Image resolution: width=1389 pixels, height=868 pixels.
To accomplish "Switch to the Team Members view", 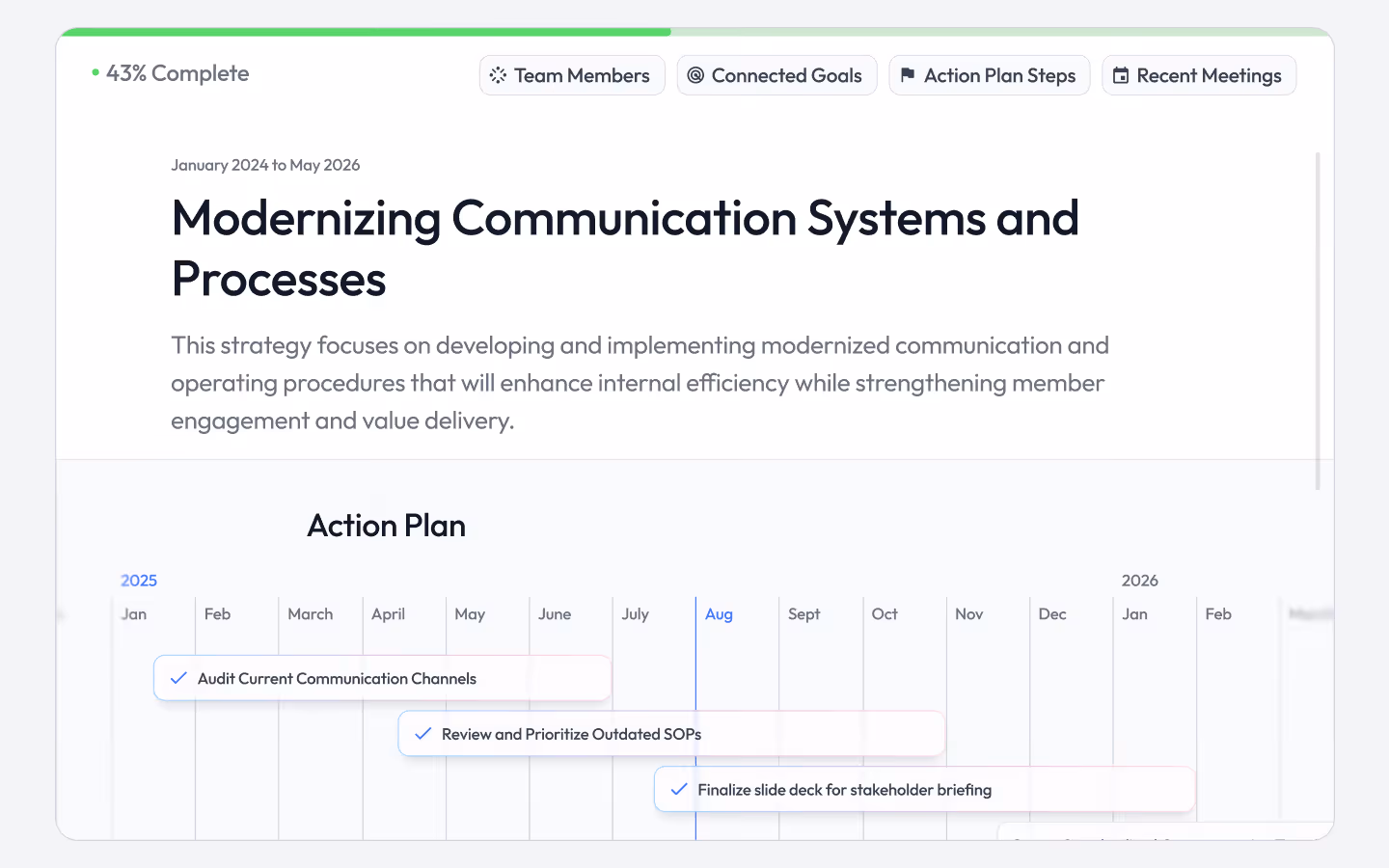I will [572, 75].
